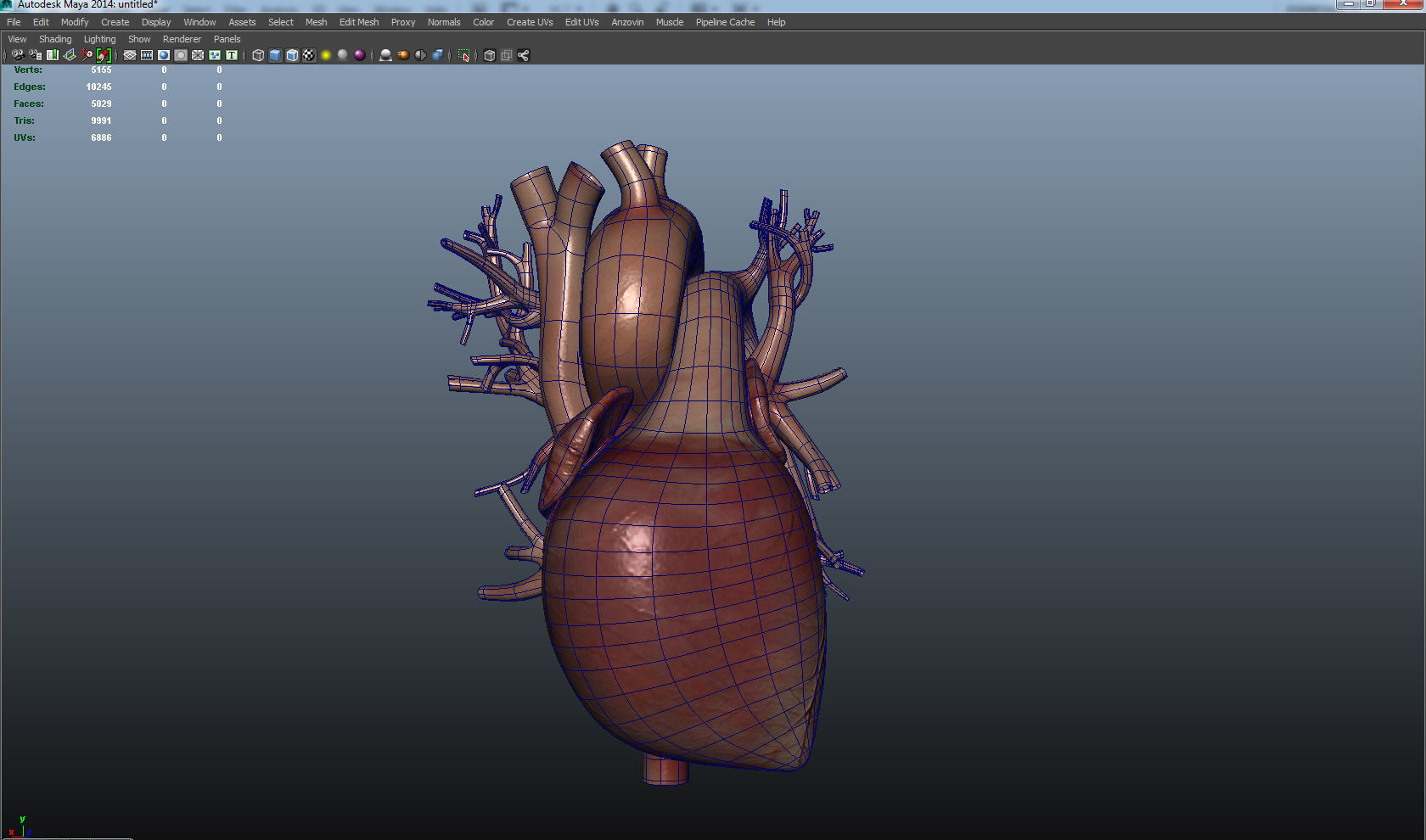Open the panel Renderer menu
Image resolution: width=1426 pixels, height=840 pixels.
[x=182, y=39]
